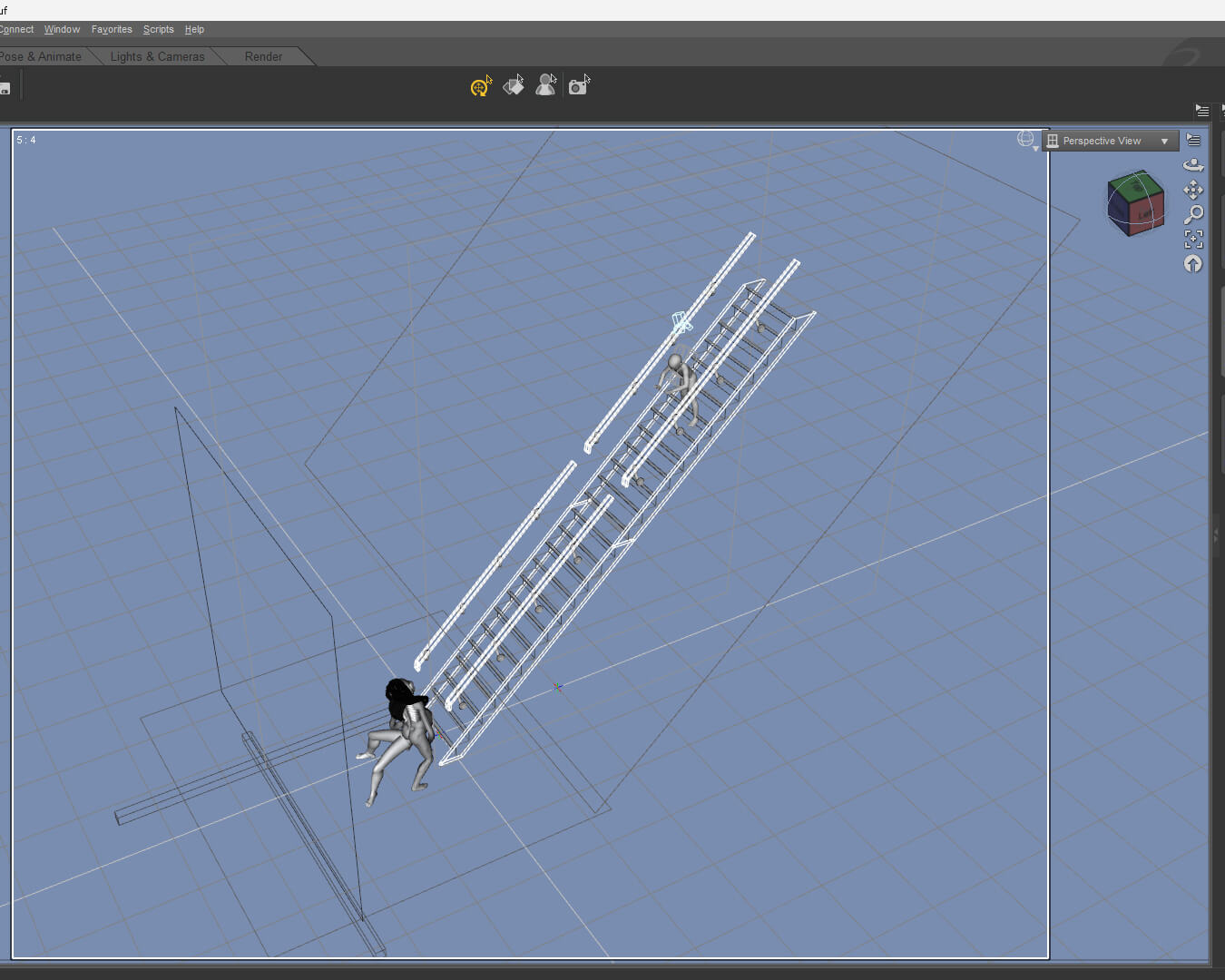Select the dark-haired figure at ladder base
The width and height of the screenshot is (1225, 980).
click(x=398, y=740)
